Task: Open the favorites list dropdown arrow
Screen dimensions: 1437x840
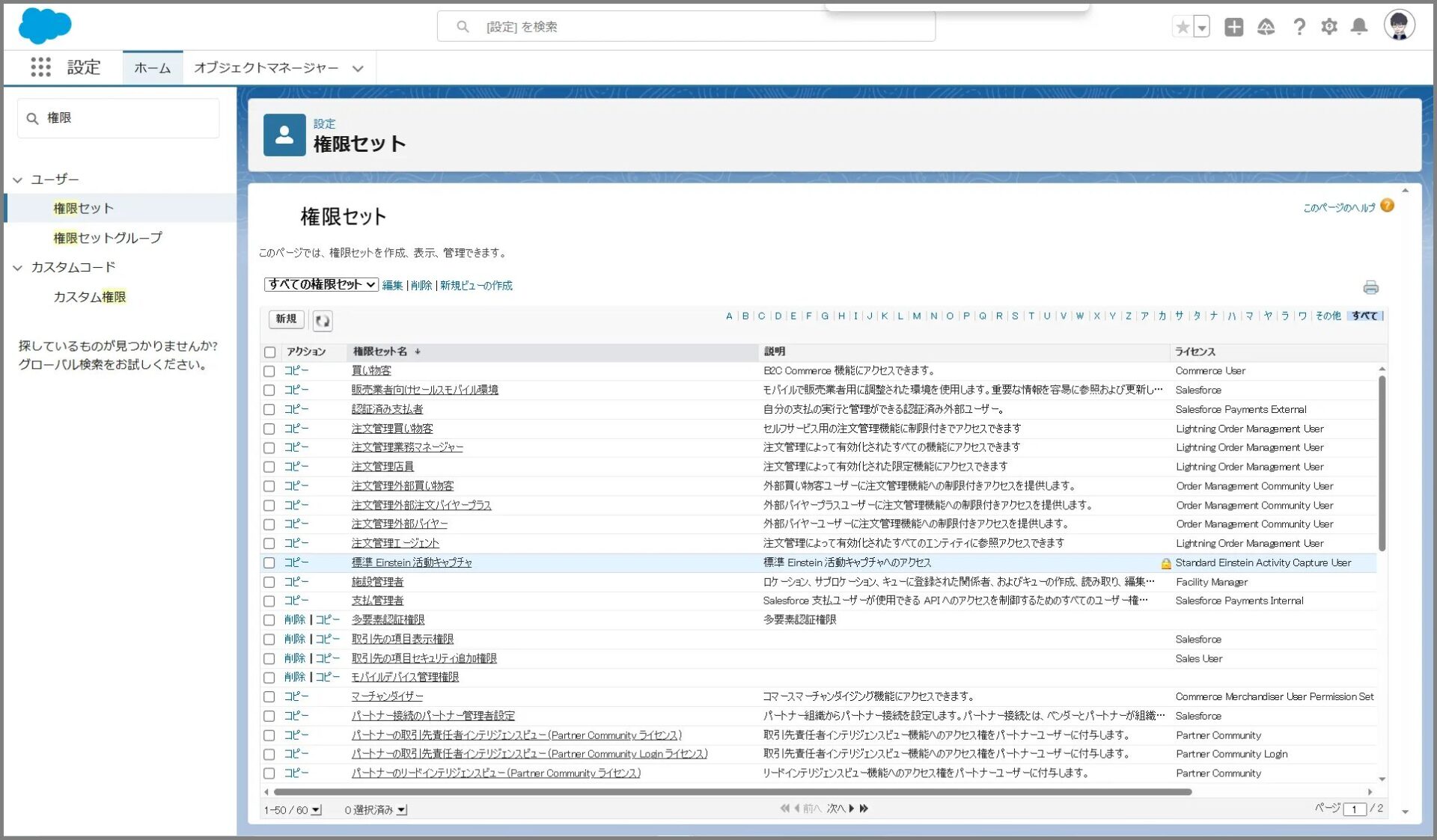Action: point(1202,27)
